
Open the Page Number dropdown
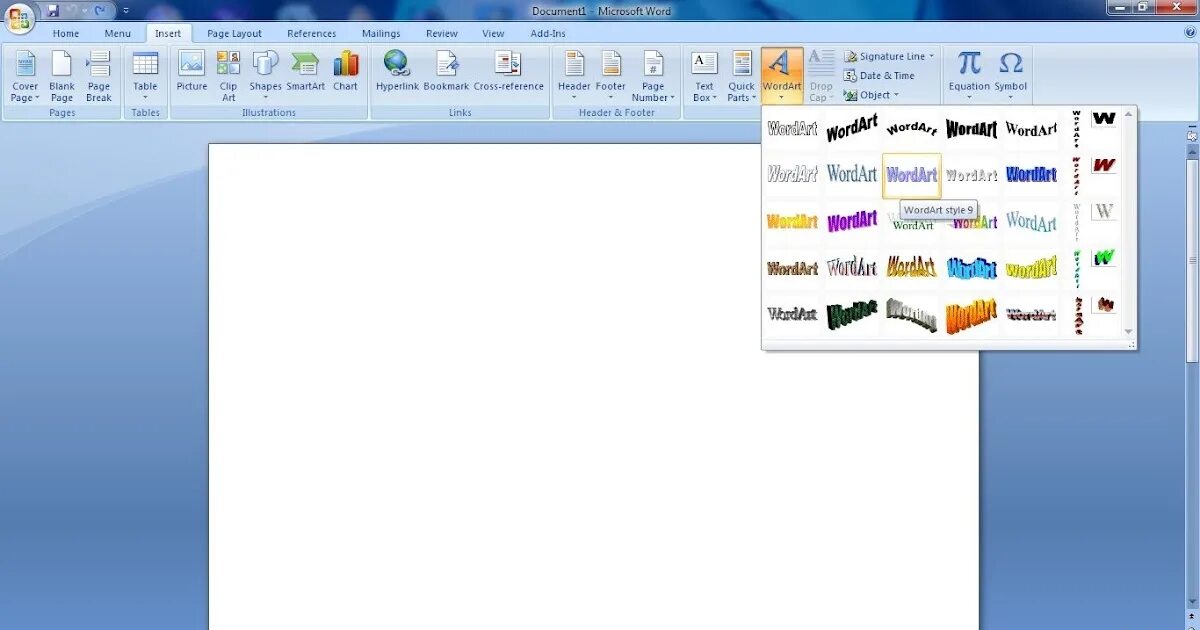653,76
